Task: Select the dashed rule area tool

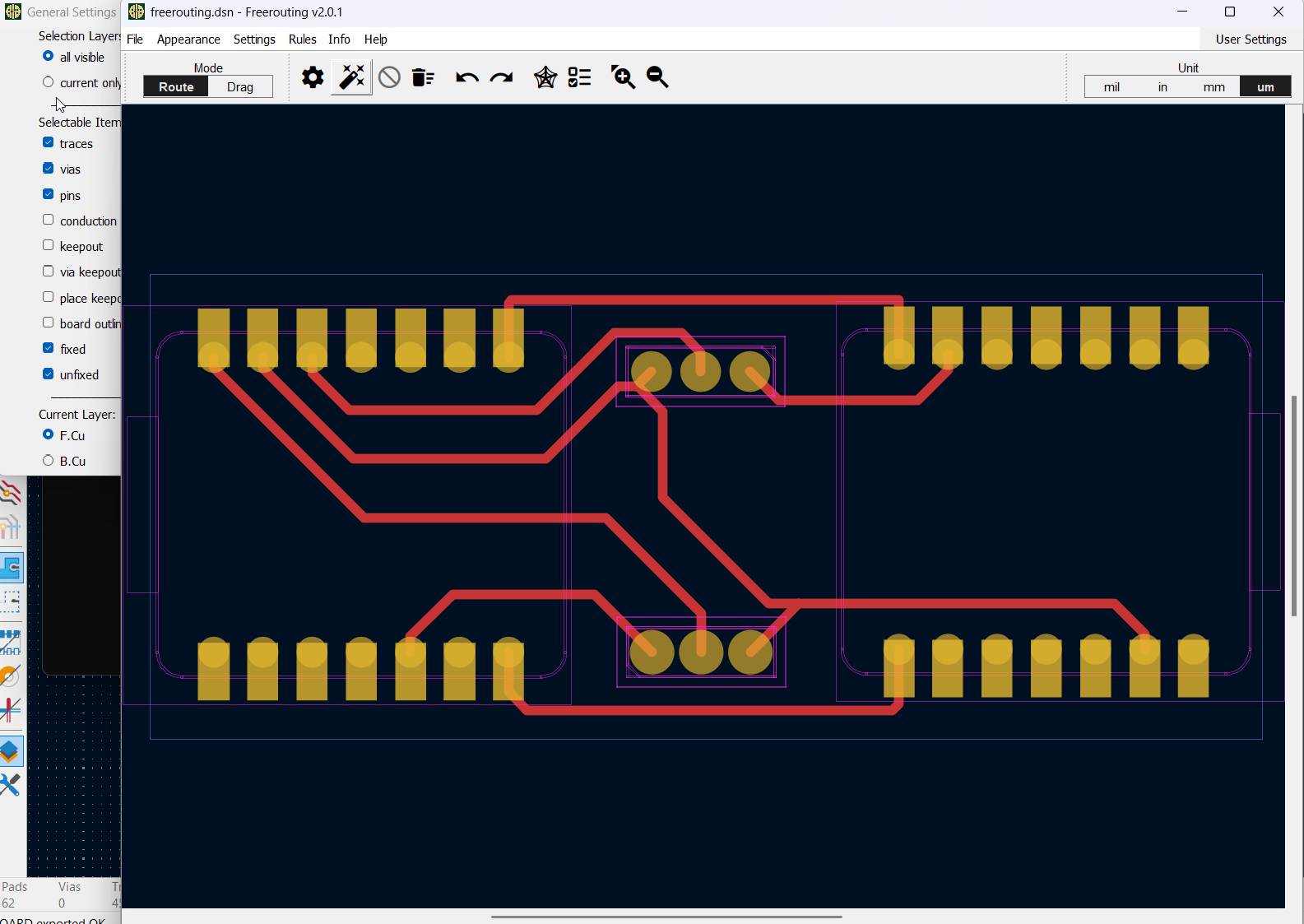Action: [x=11, y=601]
